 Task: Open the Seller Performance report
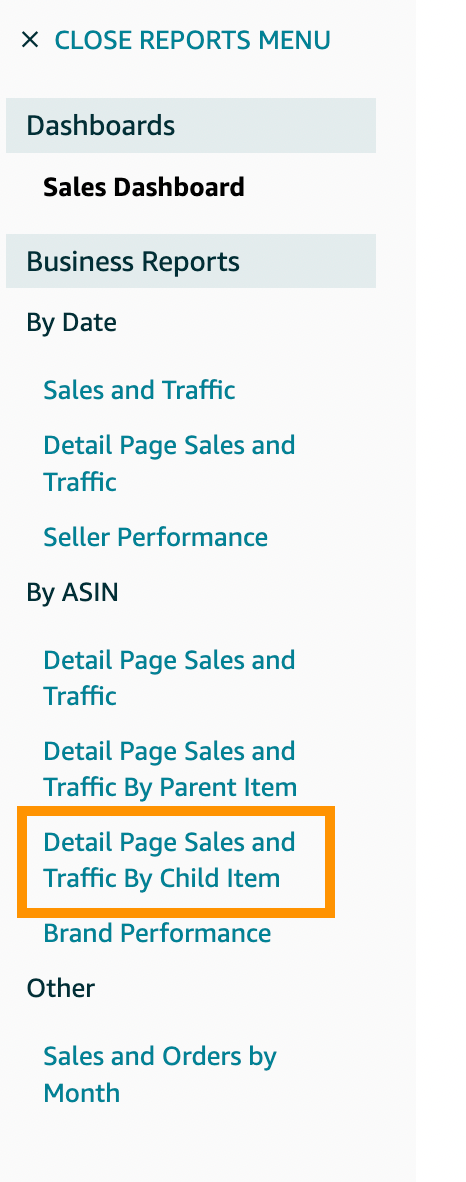[x=155, y=537]
